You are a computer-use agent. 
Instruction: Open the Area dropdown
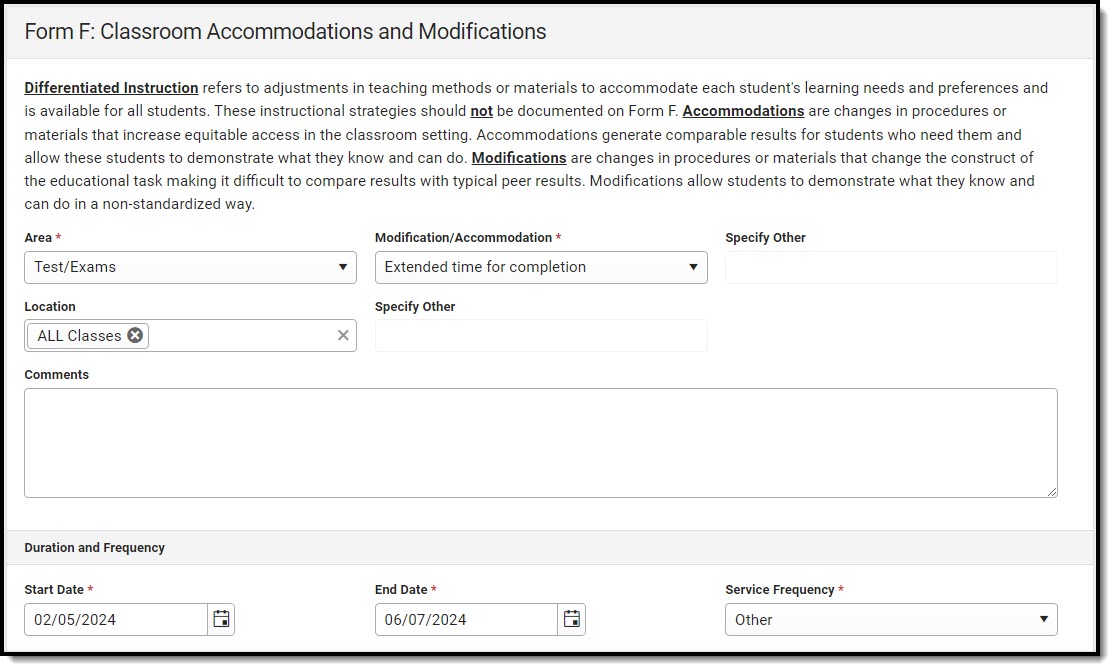[x=190, y=267]
